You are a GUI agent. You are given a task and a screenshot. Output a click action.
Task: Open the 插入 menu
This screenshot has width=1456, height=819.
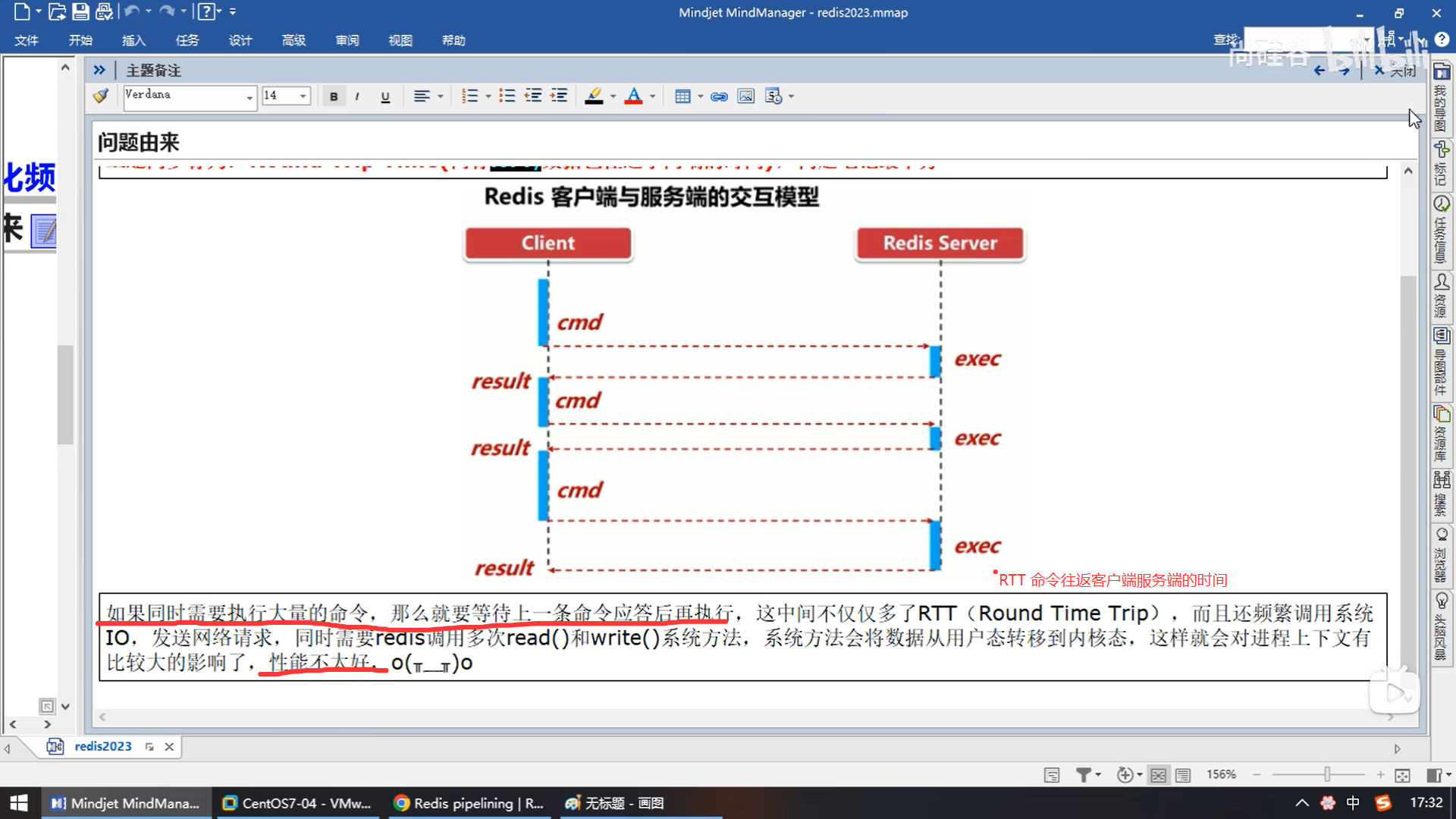tap(133, 40)
